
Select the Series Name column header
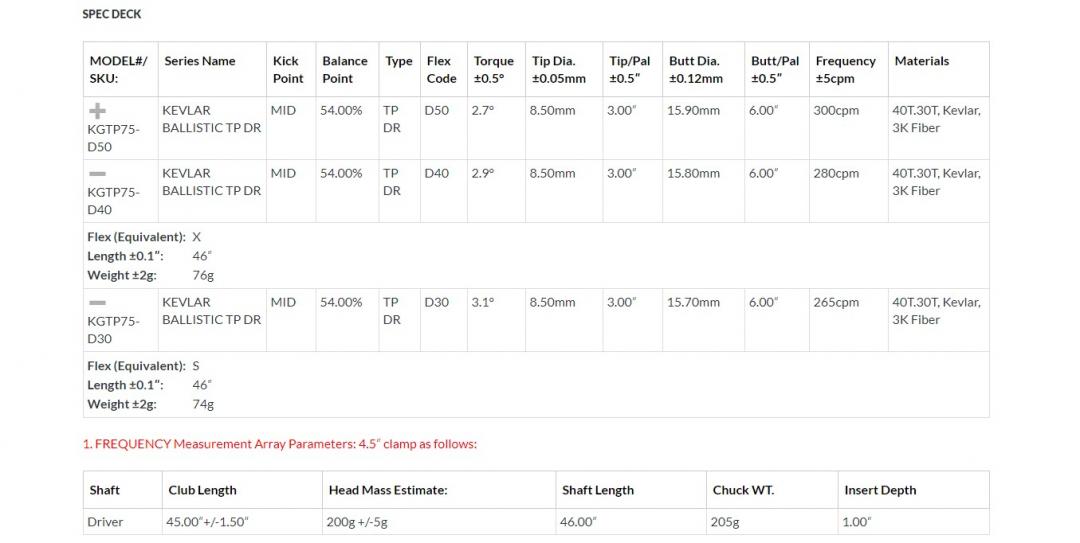(x=200, y=61)
